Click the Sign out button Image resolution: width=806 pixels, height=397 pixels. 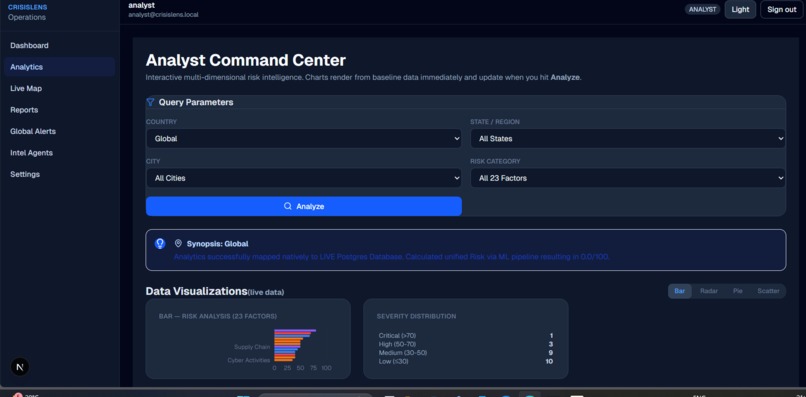click(x=781, y=9)
